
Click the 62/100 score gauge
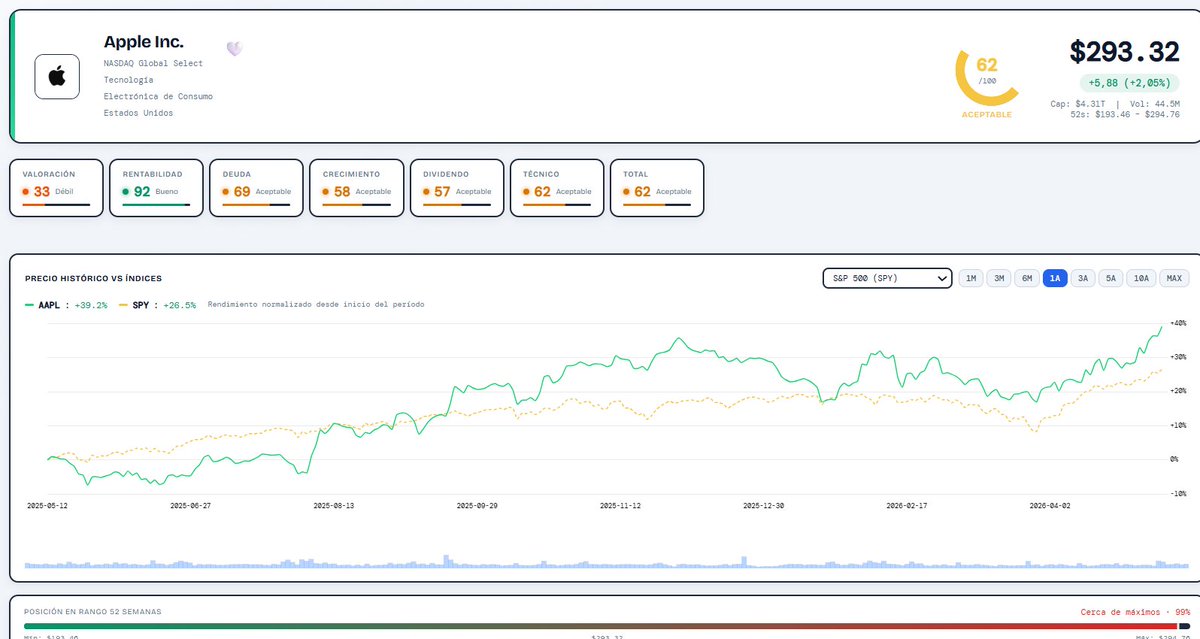click(986, 75)
